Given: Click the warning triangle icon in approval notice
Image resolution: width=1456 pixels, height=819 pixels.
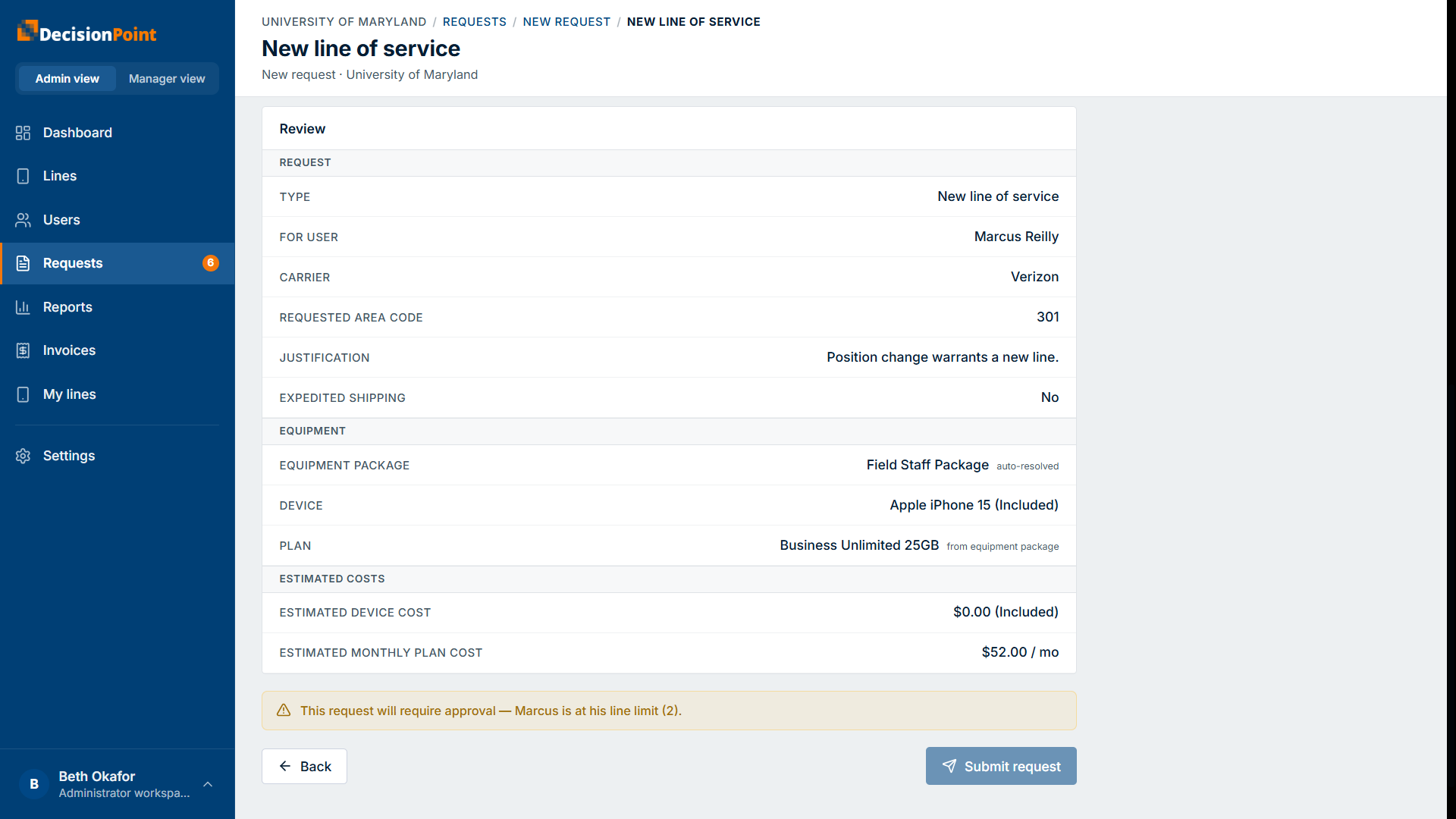Looking at the screenshot, I should [284, 711].
